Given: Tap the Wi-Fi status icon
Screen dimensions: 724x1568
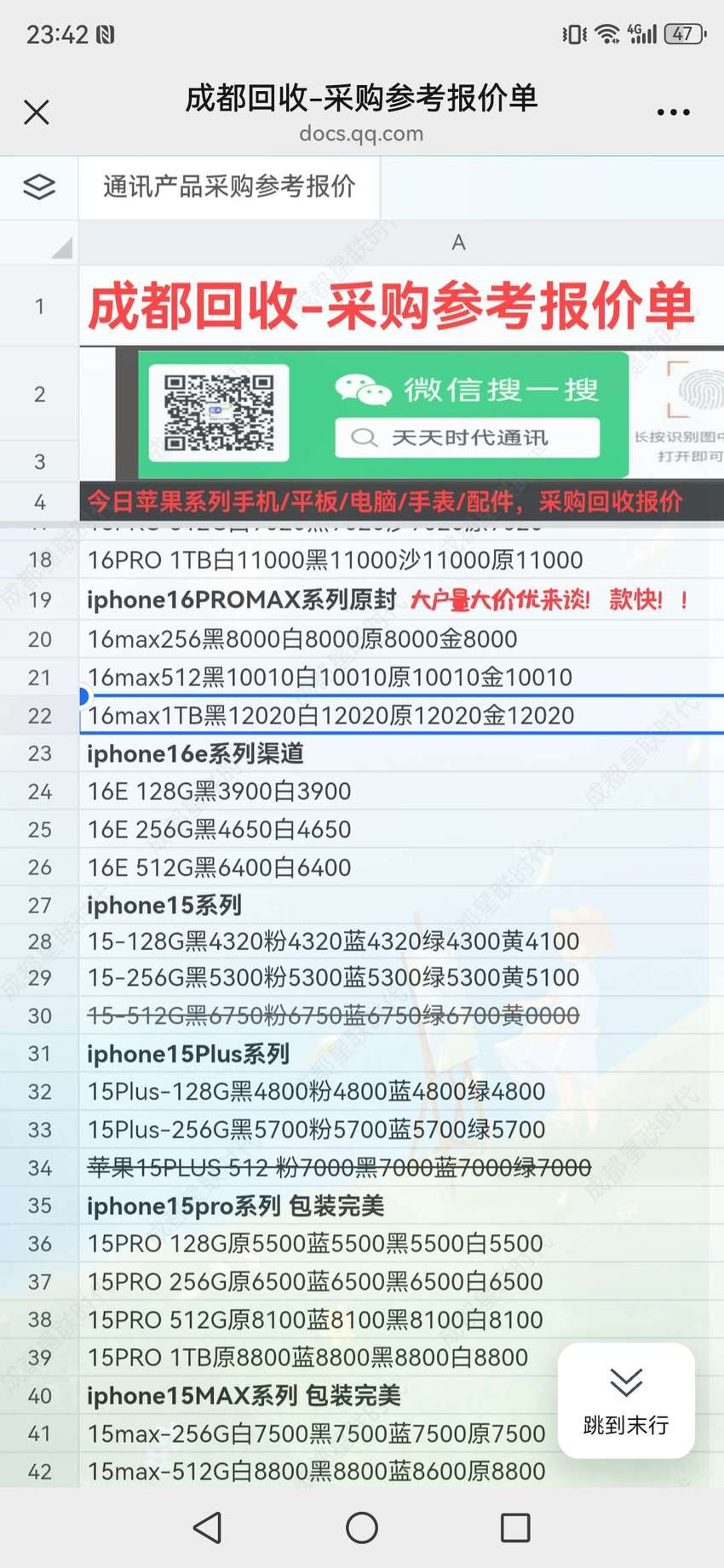Looking at the screenshot, I should 607,34.
